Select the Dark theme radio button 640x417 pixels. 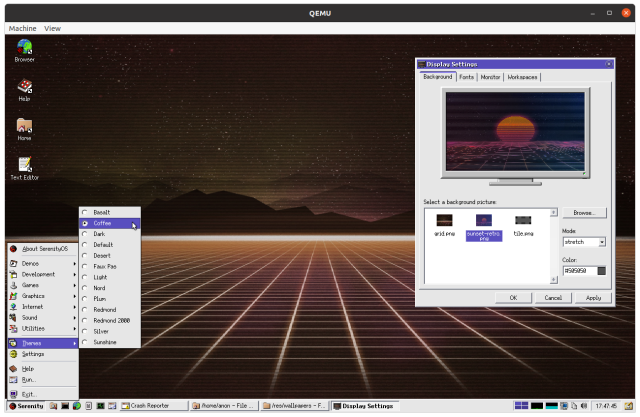point(85,234)
